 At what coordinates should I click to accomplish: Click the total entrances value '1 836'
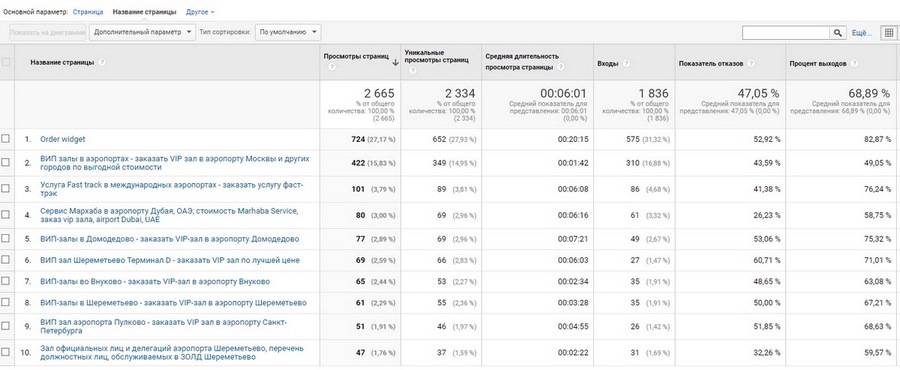click(654, 93)
